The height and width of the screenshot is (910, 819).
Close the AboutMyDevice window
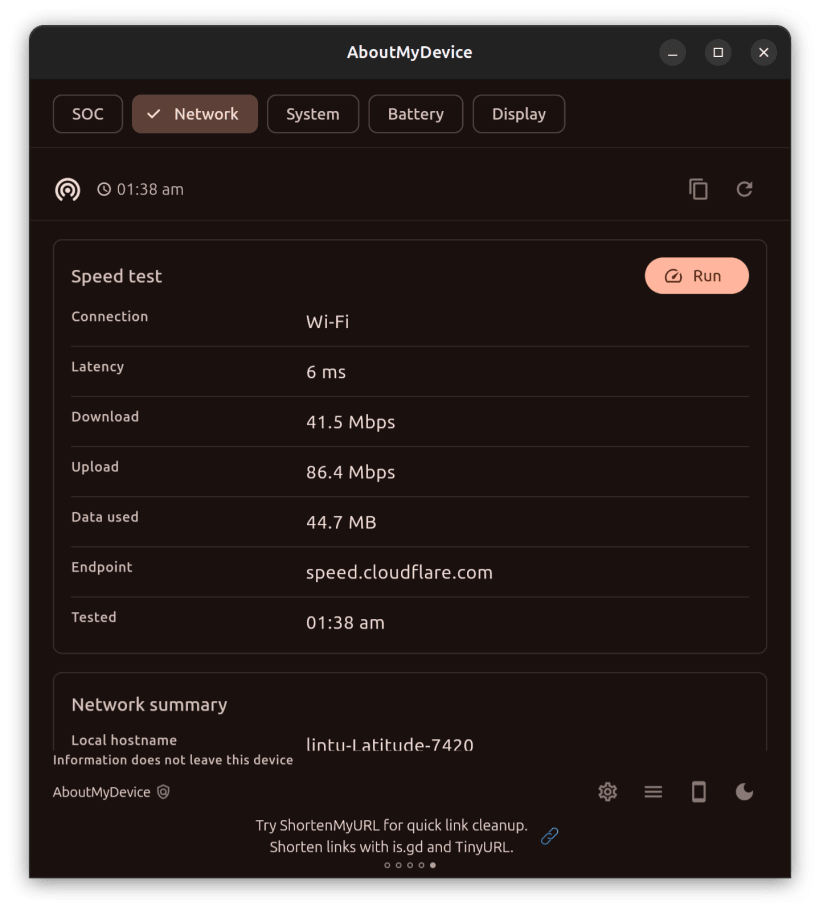point(764,53)
